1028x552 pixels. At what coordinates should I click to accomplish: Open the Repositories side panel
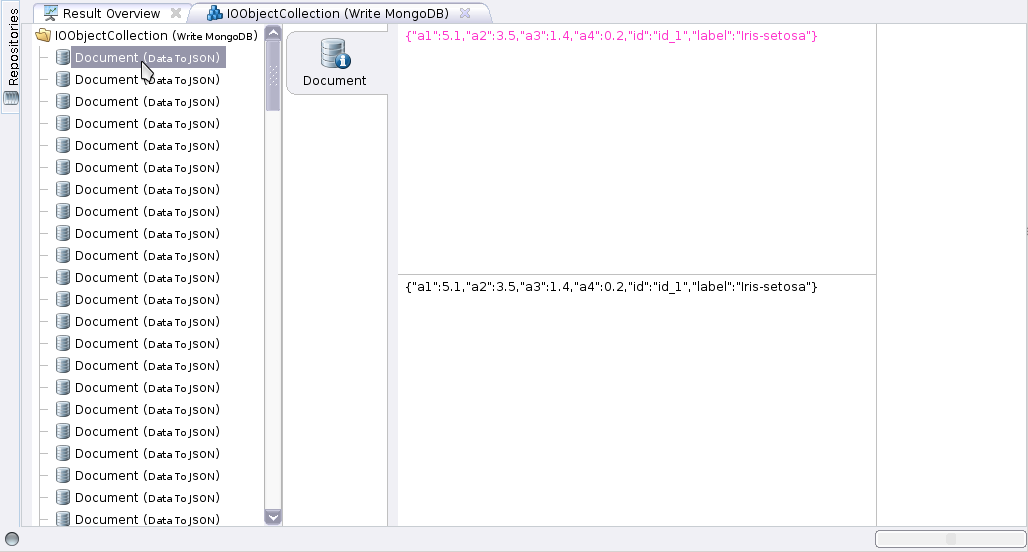pos(12,48)
